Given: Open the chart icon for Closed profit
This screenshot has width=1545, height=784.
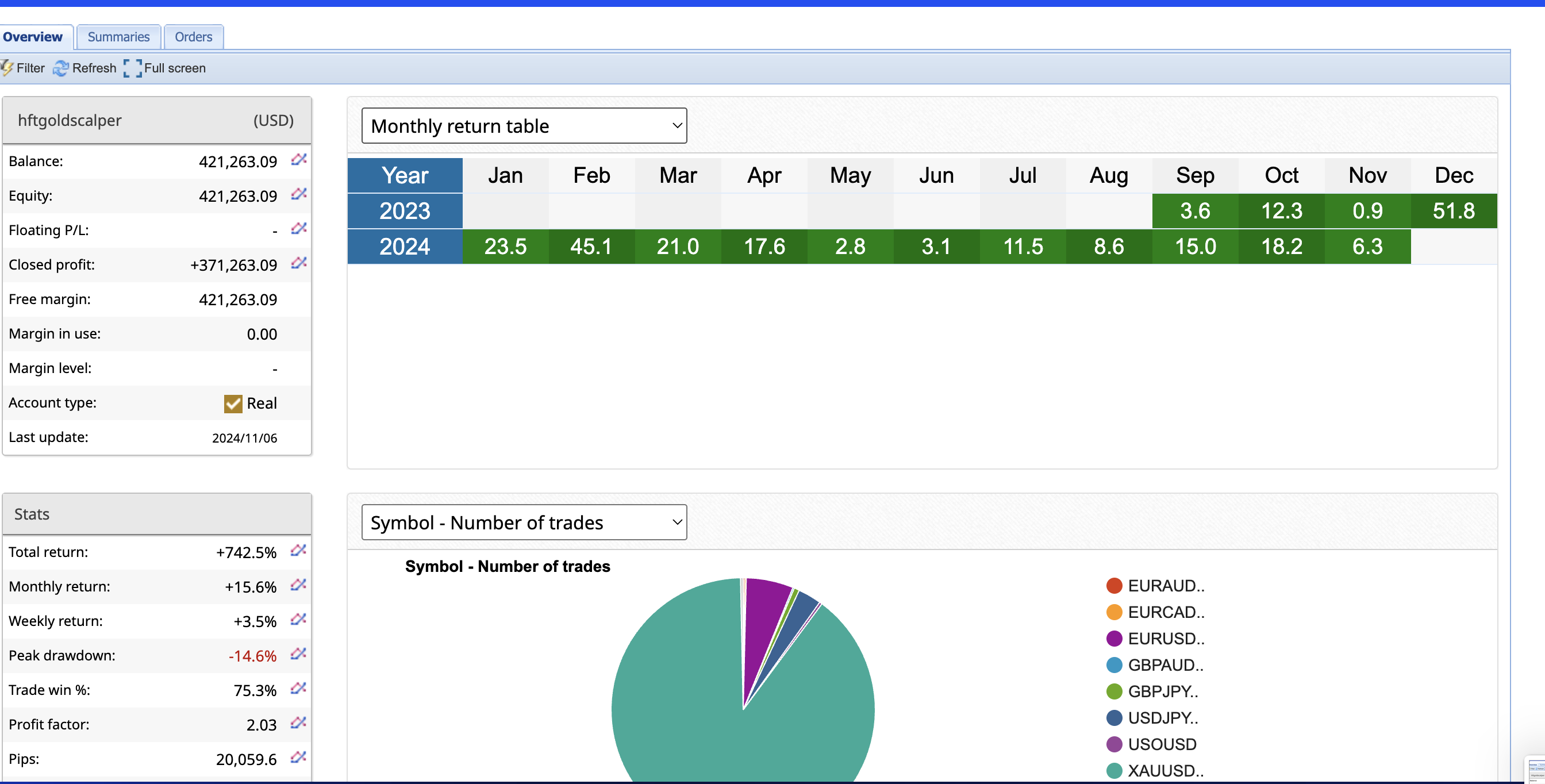Looking at the screenshot, I should point(299,263).
